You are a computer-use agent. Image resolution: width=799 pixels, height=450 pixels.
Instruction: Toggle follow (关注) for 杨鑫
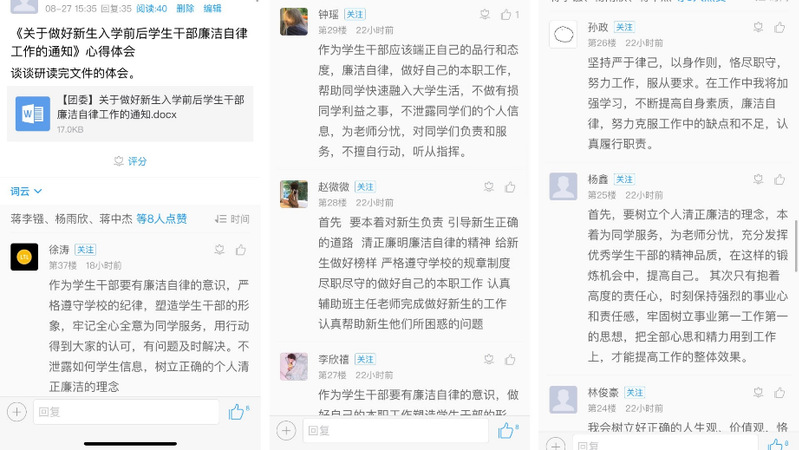coord(624,179)
